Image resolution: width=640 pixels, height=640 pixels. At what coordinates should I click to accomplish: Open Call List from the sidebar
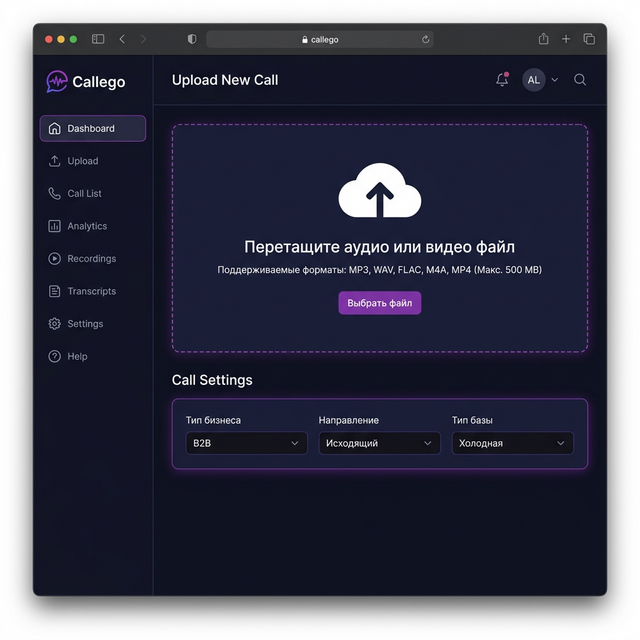pos(84,194)
